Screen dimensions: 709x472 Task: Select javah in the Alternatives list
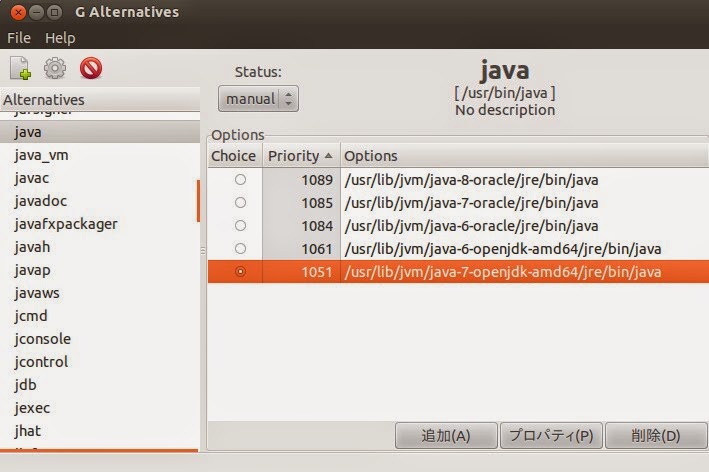tap(99, 247)
